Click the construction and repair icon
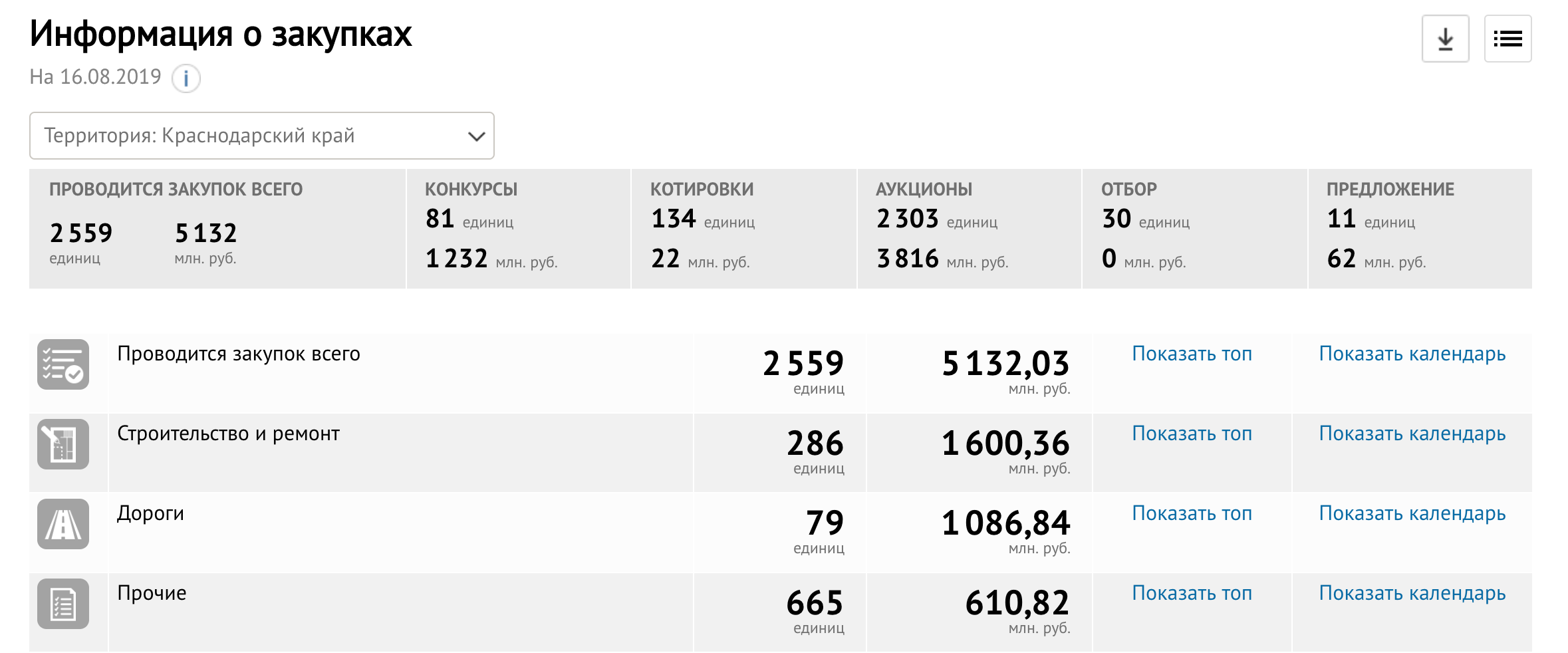1568x653 pixels. tap(63, 444)
